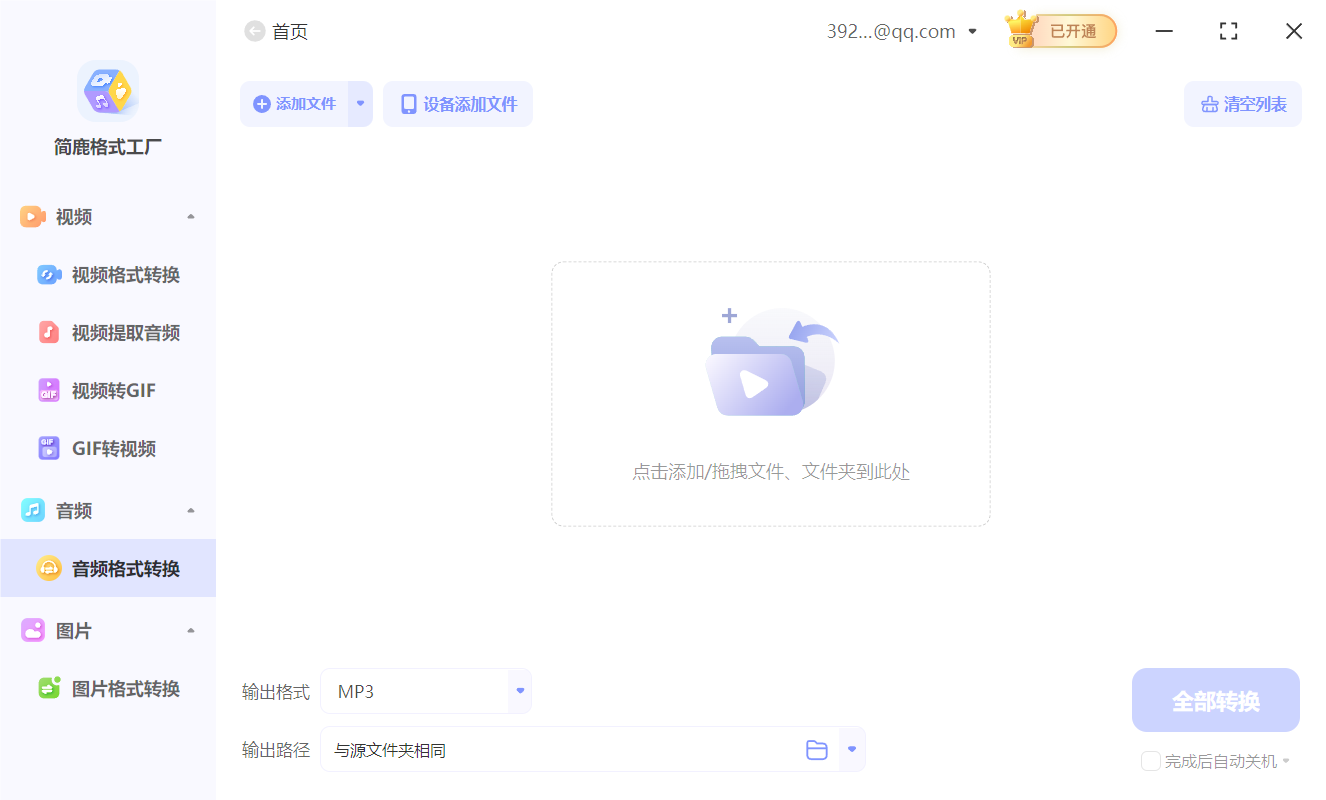Enable 完成后自动关机 auto shutdown checkbox
Screen dimensions: 1326x800
coord(1150,761)
